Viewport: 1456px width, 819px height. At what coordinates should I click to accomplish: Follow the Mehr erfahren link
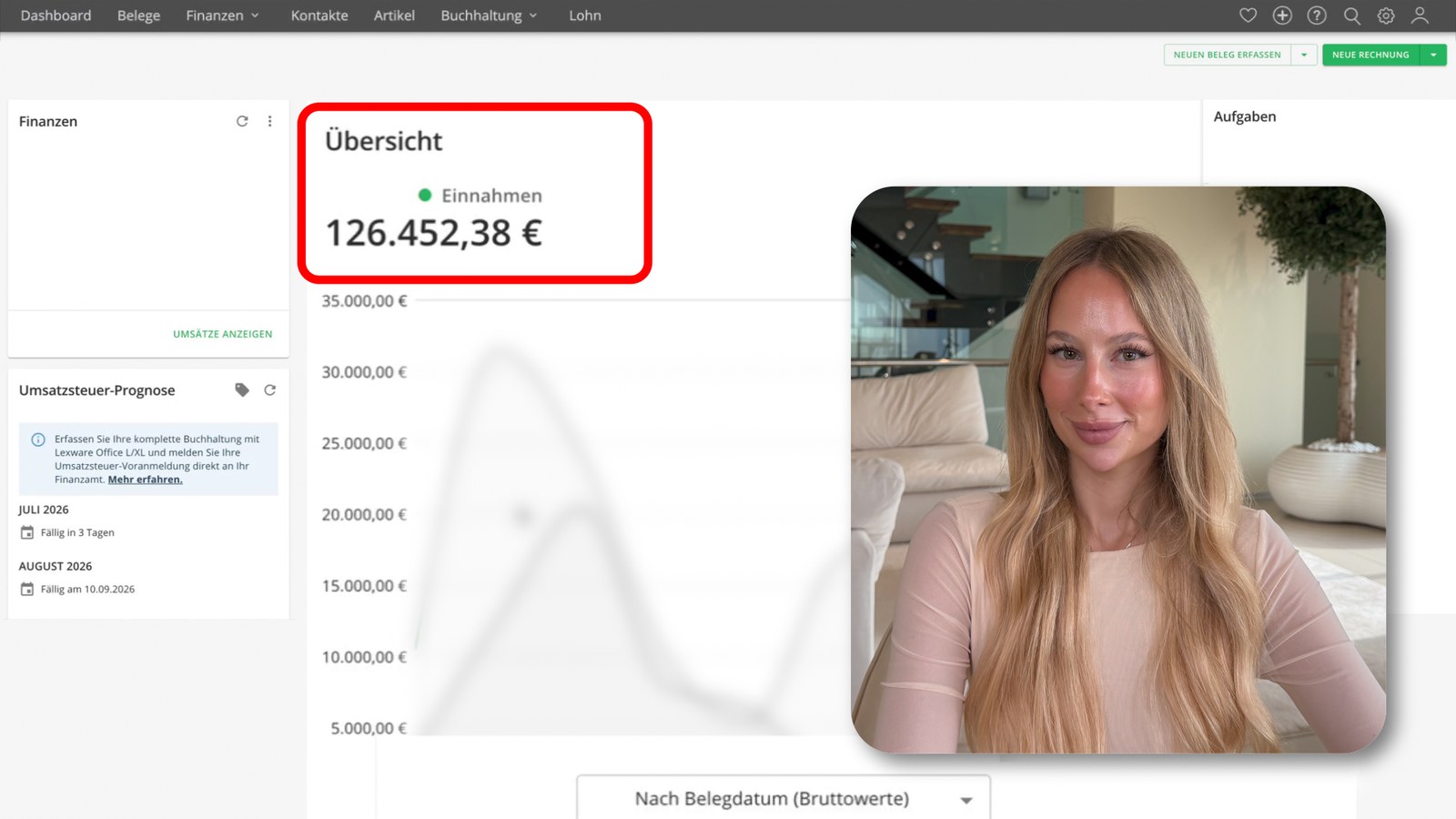click(x=146, y=480)
